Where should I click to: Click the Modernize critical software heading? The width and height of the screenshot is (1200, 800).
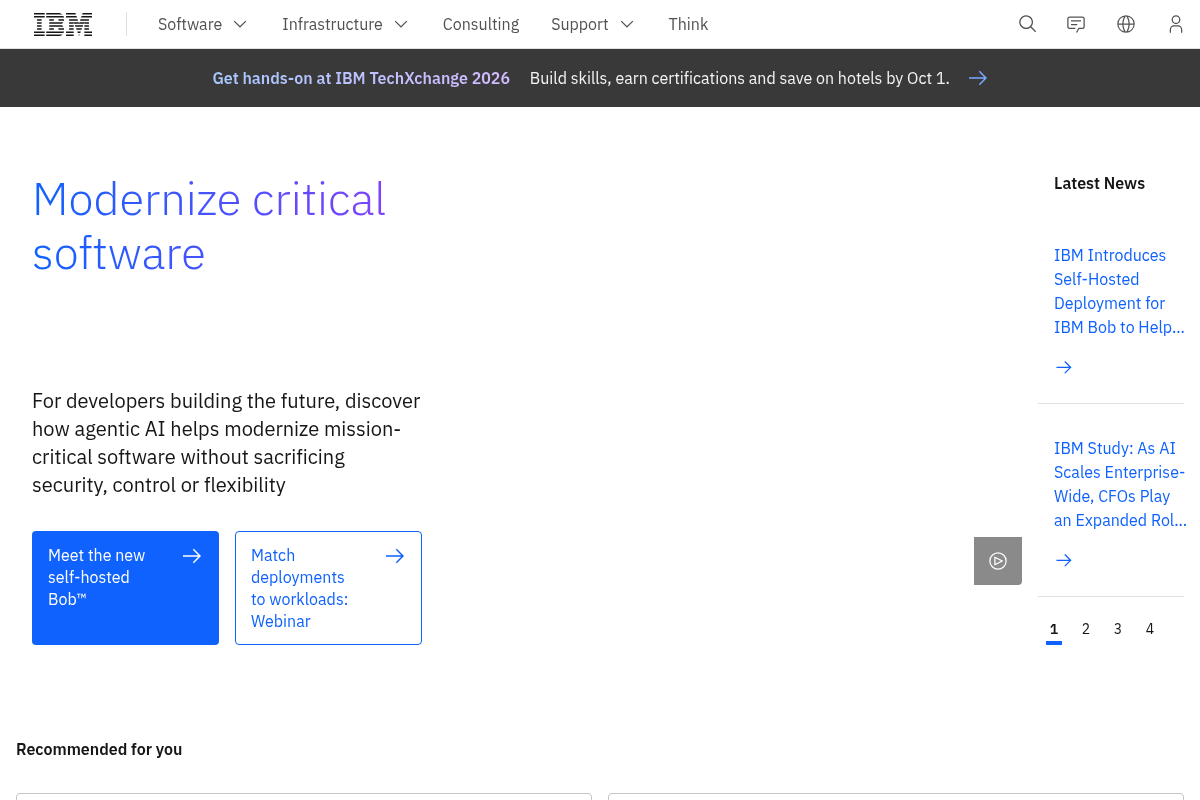tap(209, 226)
